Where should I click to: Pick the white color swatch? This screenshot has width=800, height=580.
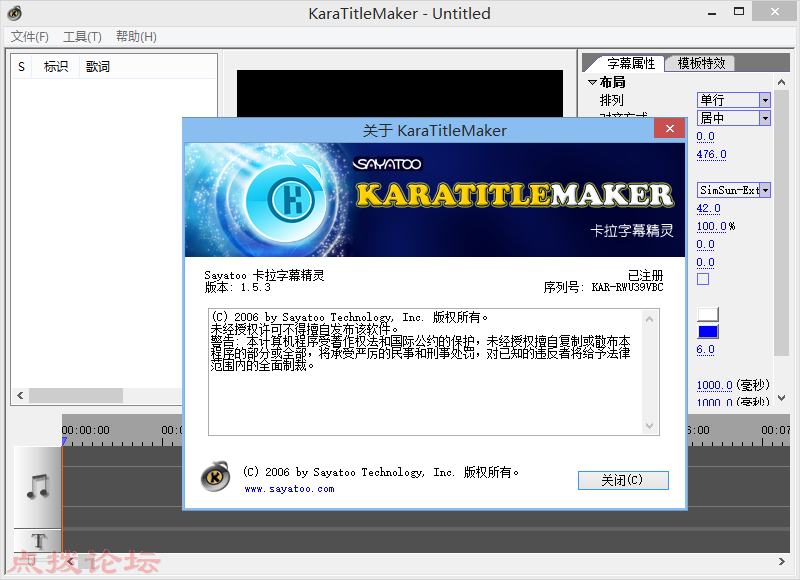tap(708, 314)
